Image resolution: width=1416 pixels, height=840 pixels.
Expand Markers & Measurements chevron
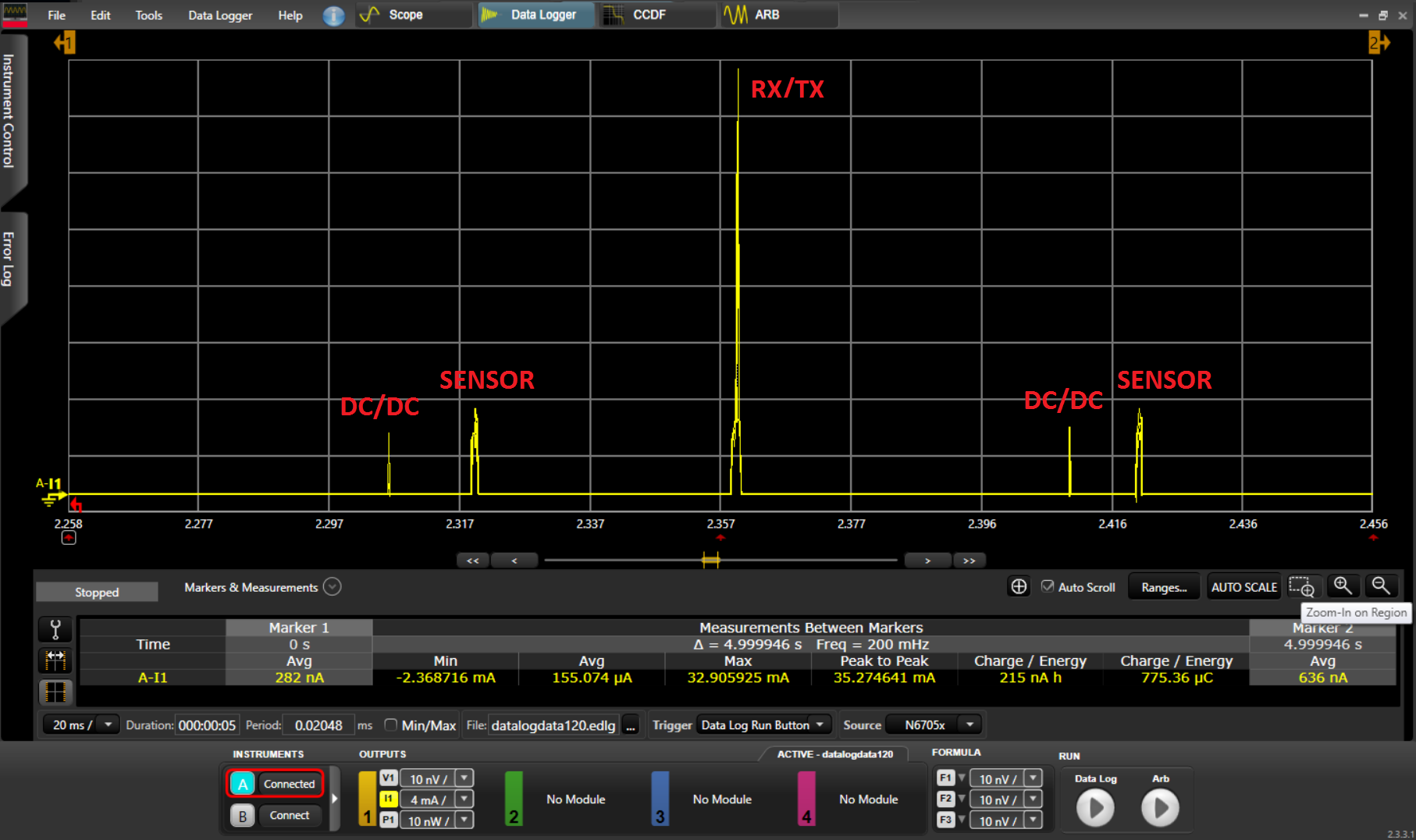click(333, 586)
